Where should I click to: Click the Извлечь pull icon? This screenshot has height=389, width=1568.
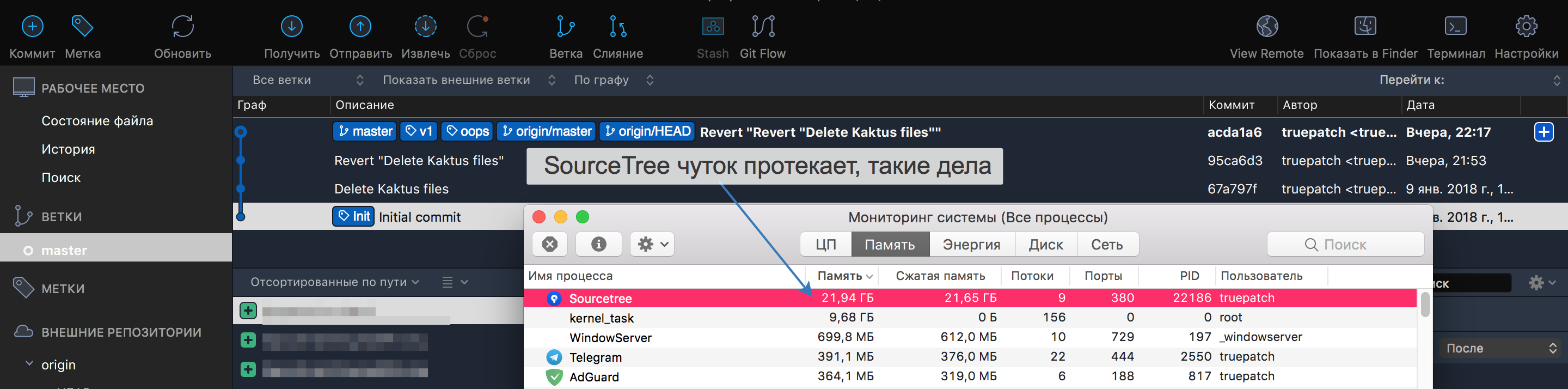[425, 26]
